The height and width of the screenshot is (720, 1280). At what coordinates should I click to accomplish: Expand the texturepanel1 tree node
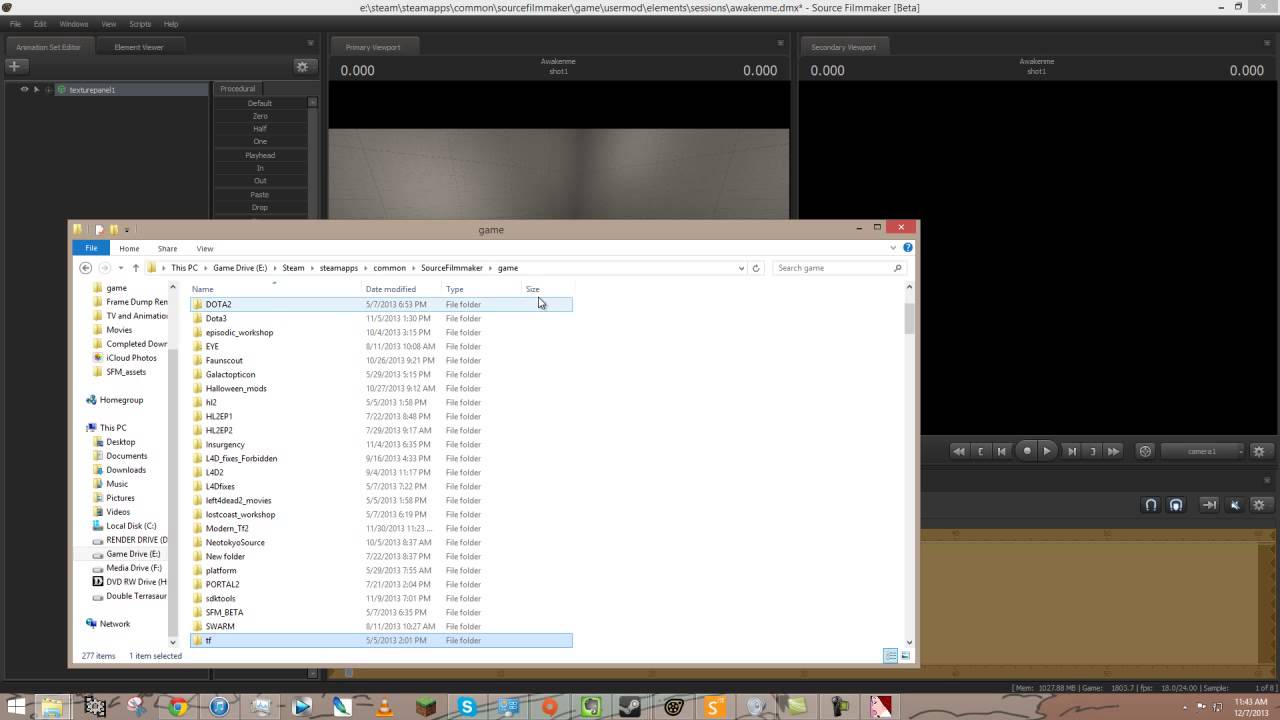click(x=48, y=90)
